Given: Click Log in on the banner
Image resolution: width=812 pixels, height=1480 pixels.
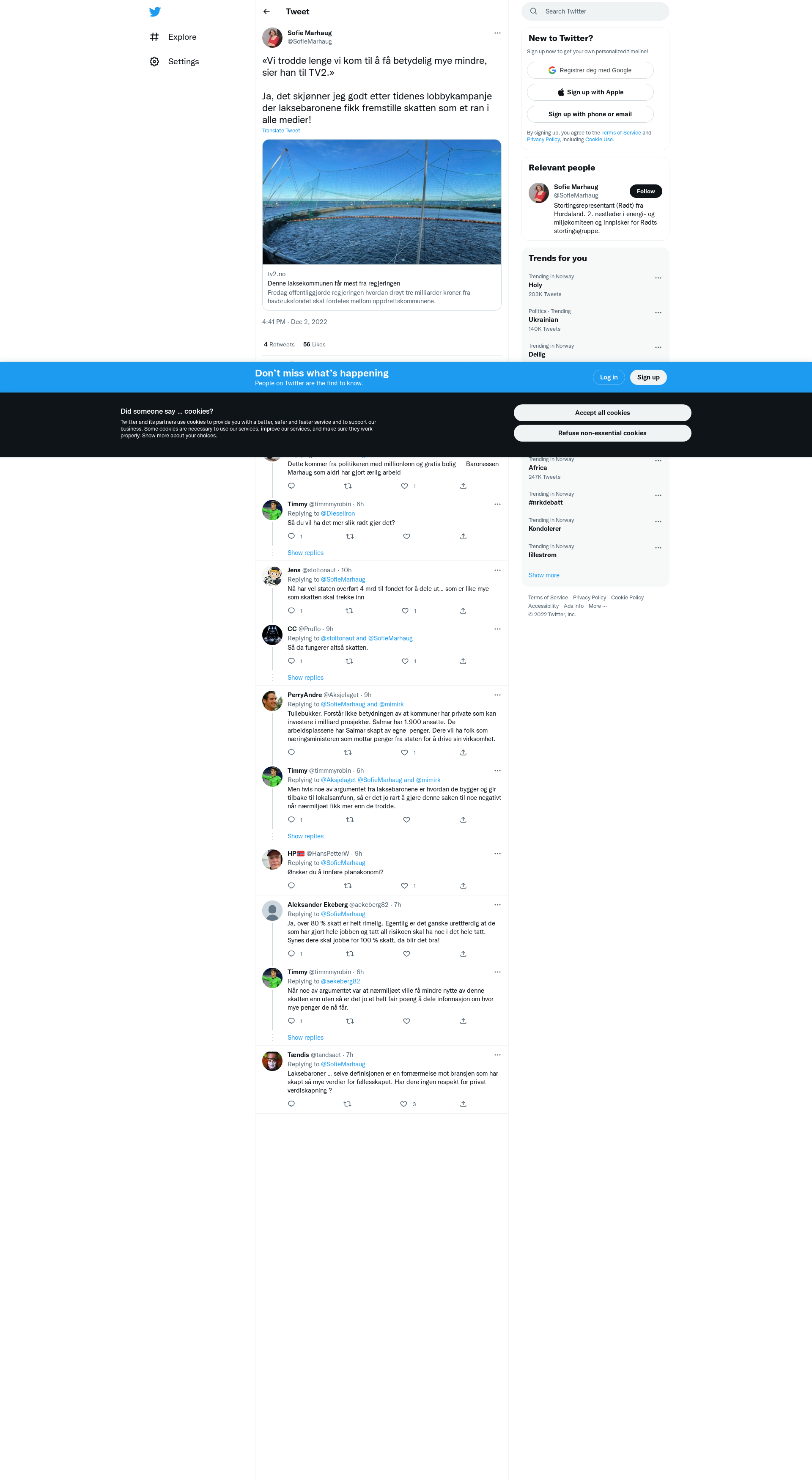Looking at the screenshot, I should 609,377.
